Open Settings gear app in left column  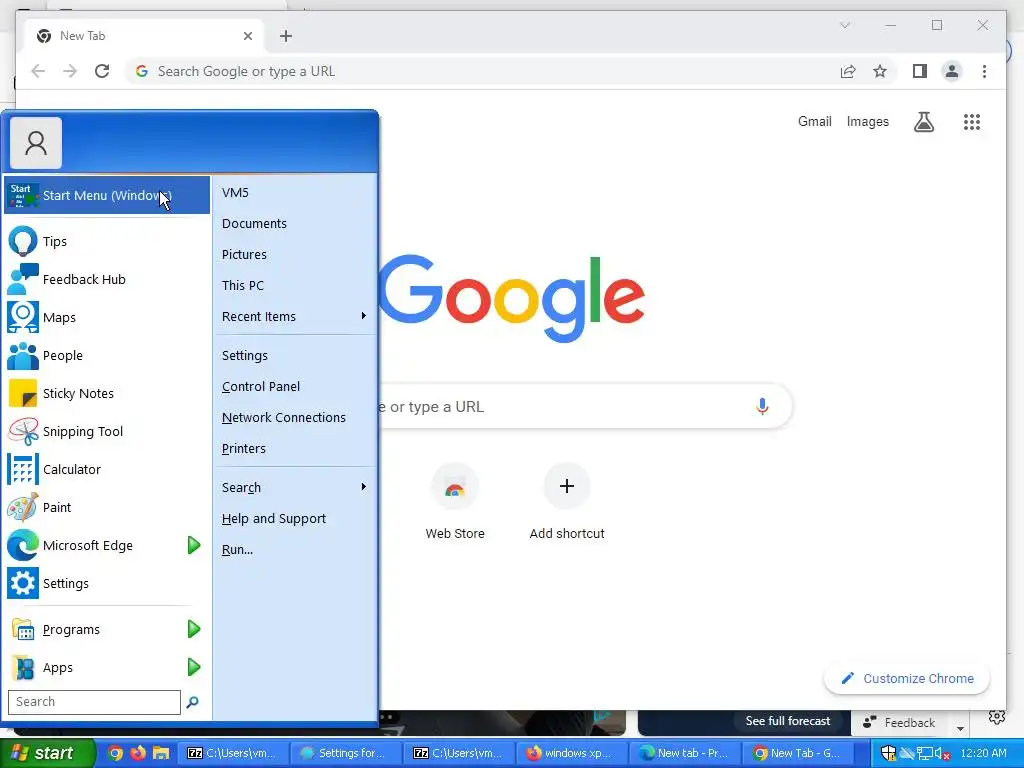pyautogui.click(x=108, y=583)
